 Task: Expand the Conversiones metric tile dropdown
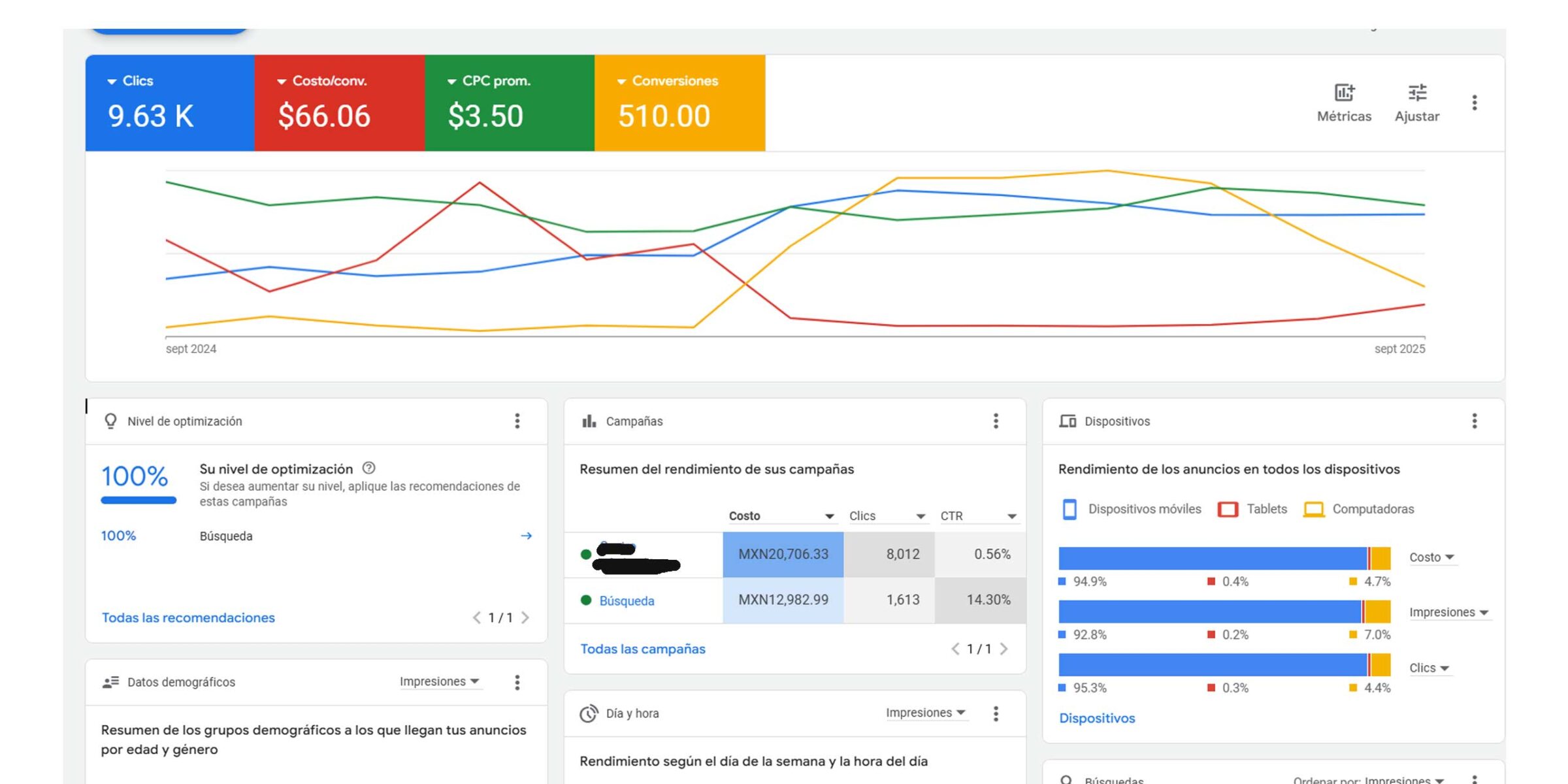tap(621, 82)
